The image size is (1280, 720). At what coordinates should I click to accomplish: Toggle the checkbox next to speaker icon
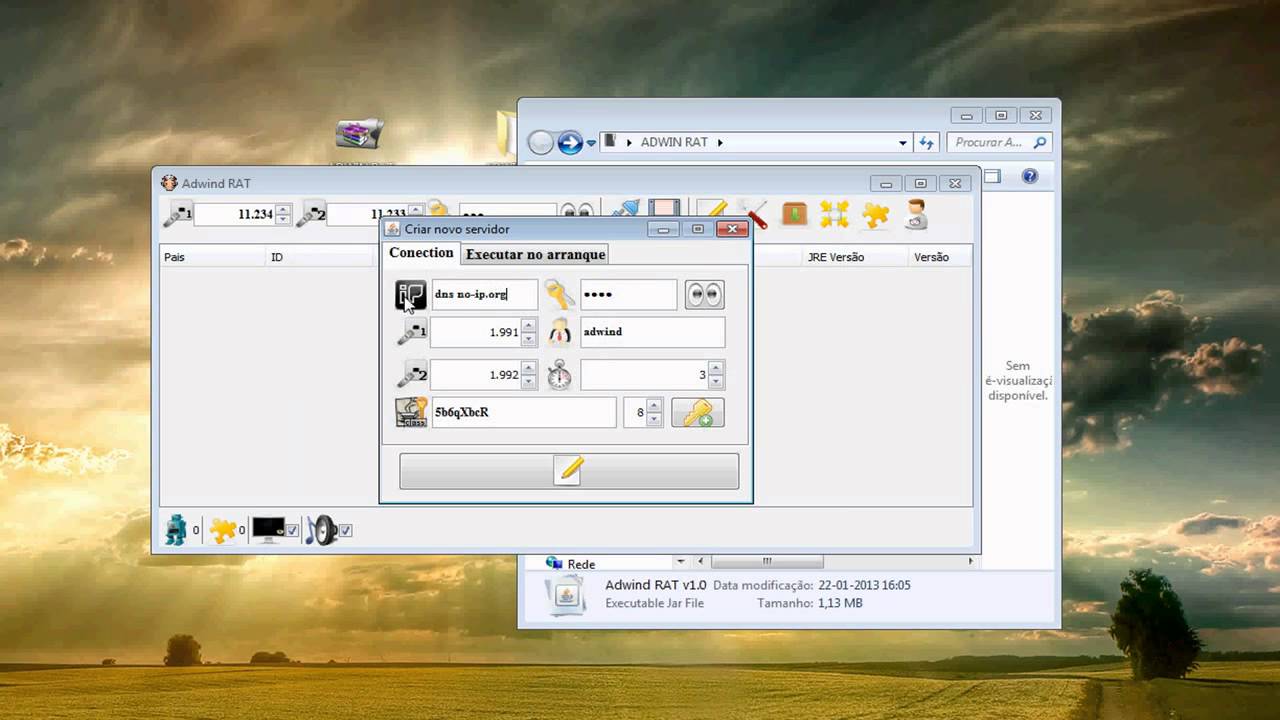[x=345, y=531]
